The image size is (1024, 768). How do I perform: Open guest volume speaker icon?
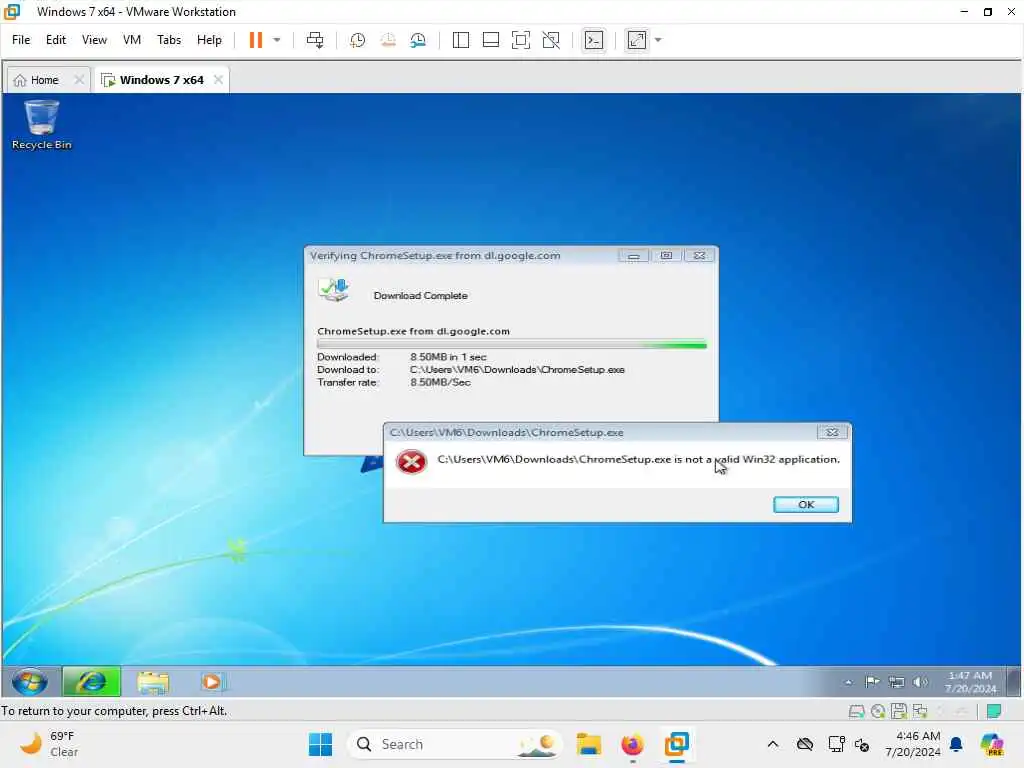click(920, 682)
